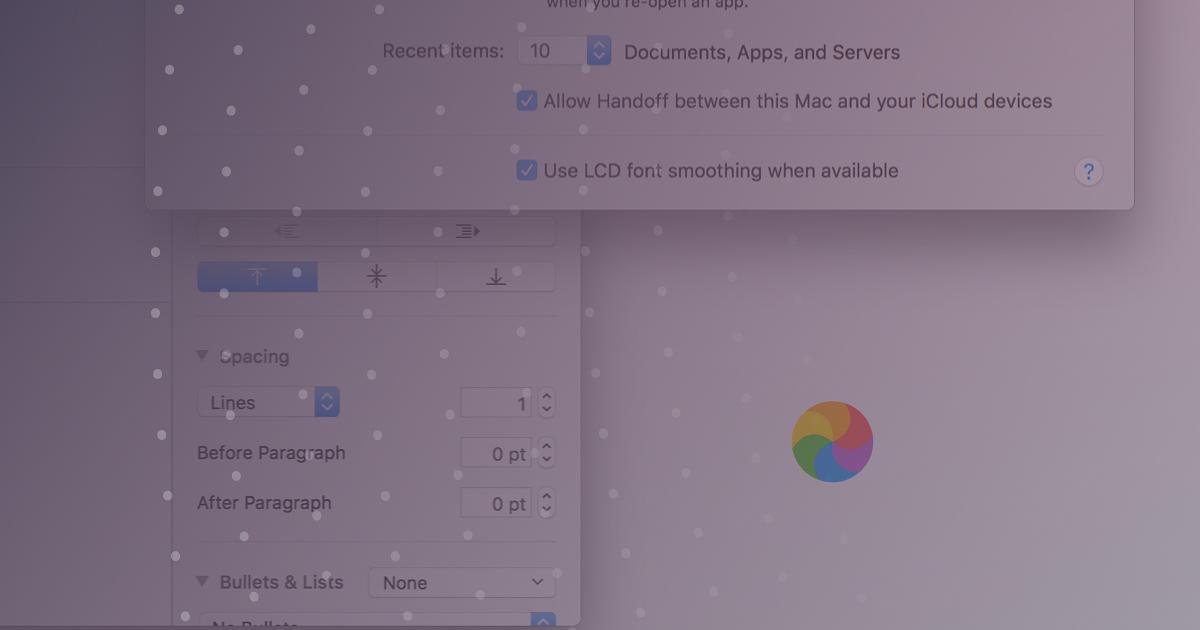
Task: Click the Before Paragraph stepper arrows
Action: [546, 452]
